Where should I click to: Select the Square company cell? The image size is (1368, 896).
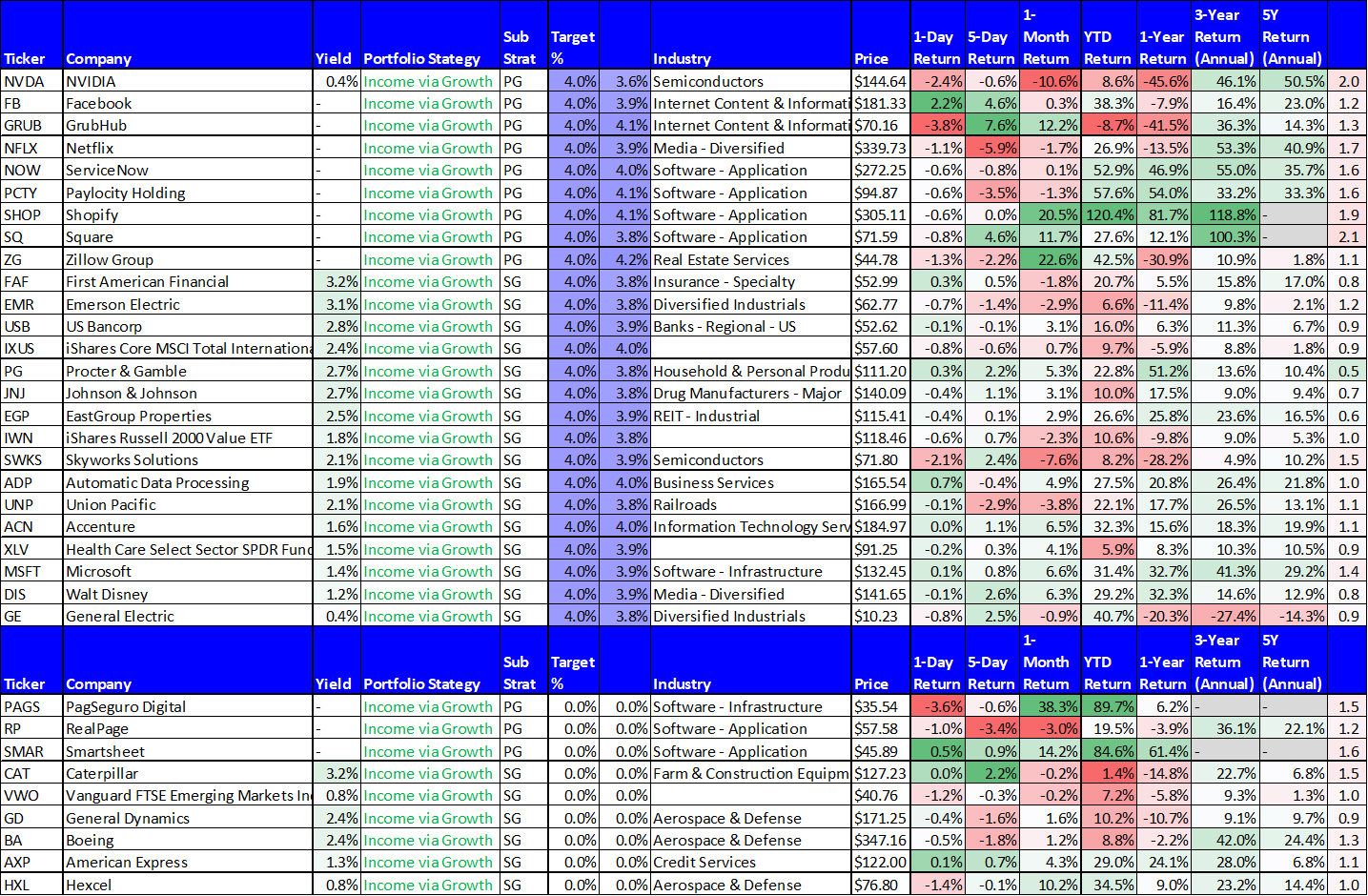pos(188,236)
